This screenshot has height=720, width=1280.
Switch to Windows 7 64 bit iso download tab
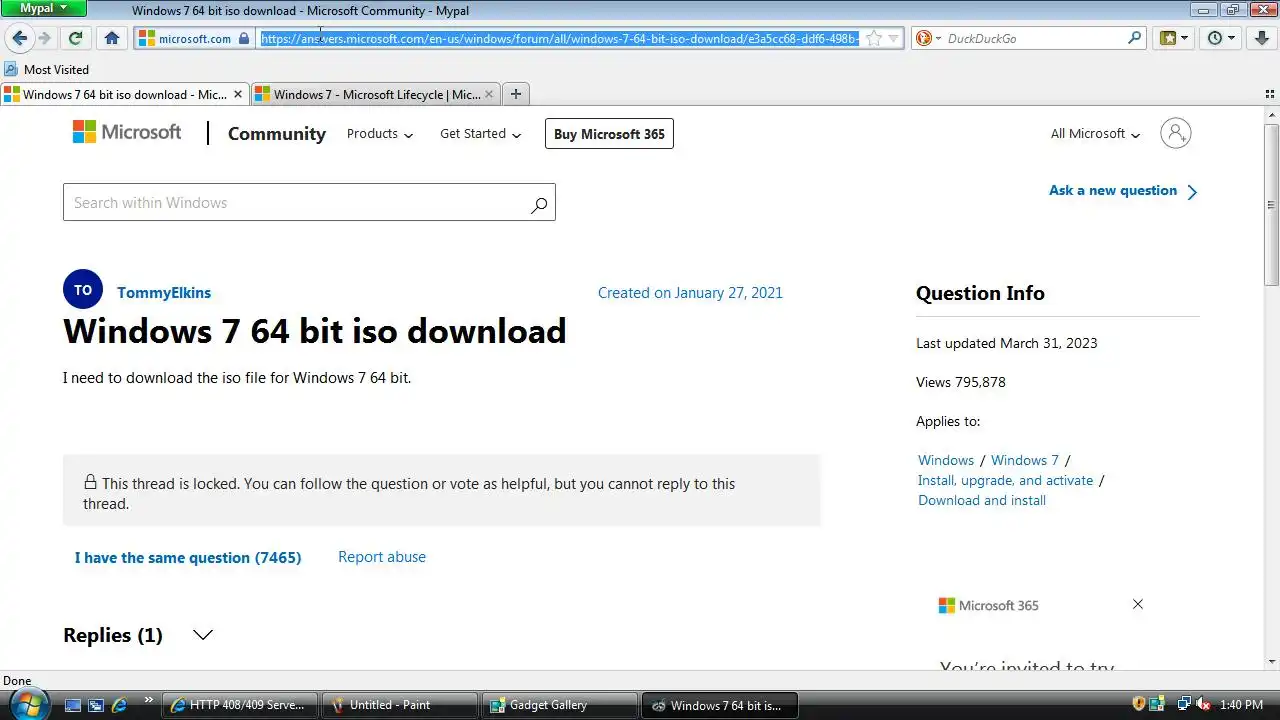click(124, 94)
